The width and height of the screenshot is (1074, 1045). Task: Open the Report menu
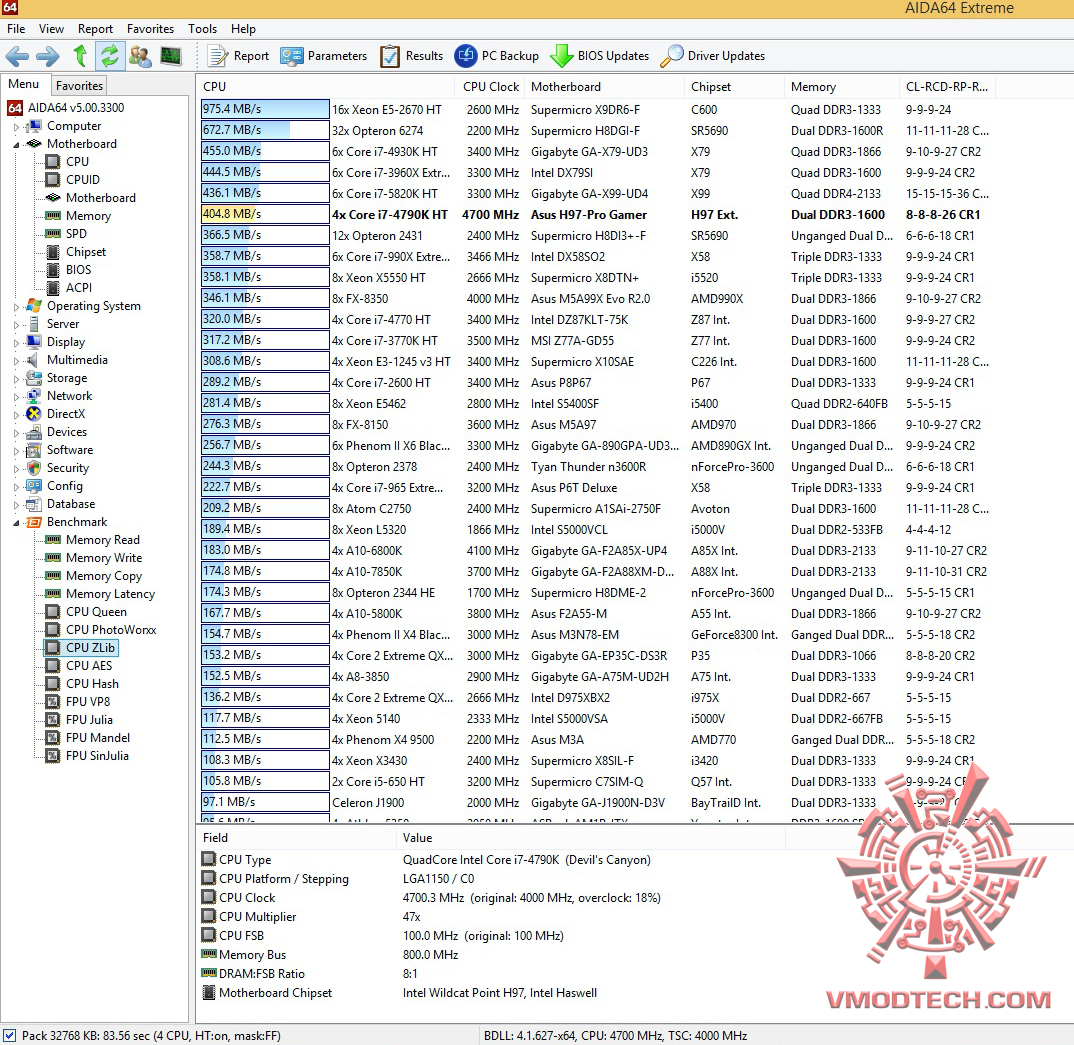(95, 29)
